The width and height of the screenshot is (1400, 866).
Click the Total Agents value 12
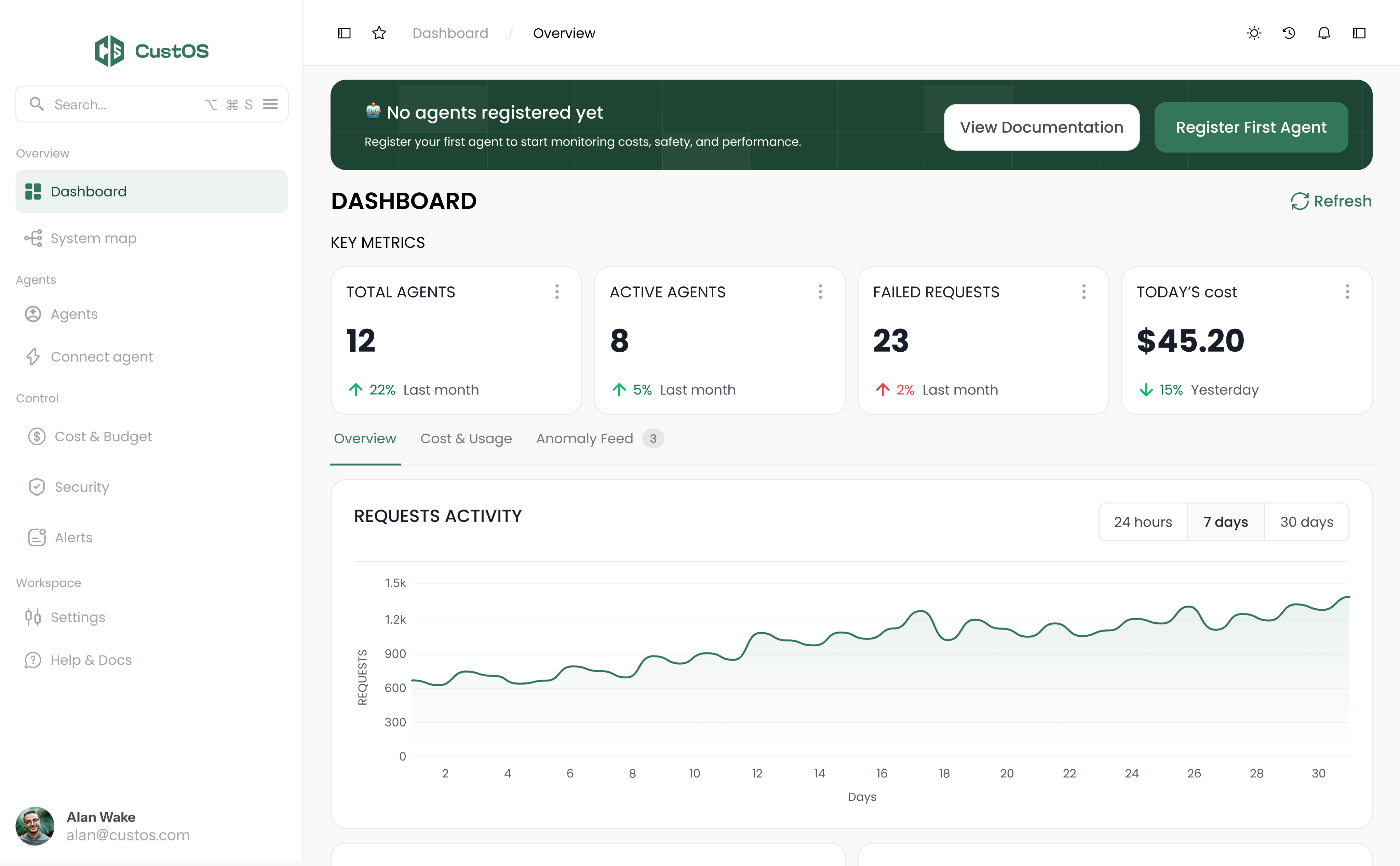point(361,340)
